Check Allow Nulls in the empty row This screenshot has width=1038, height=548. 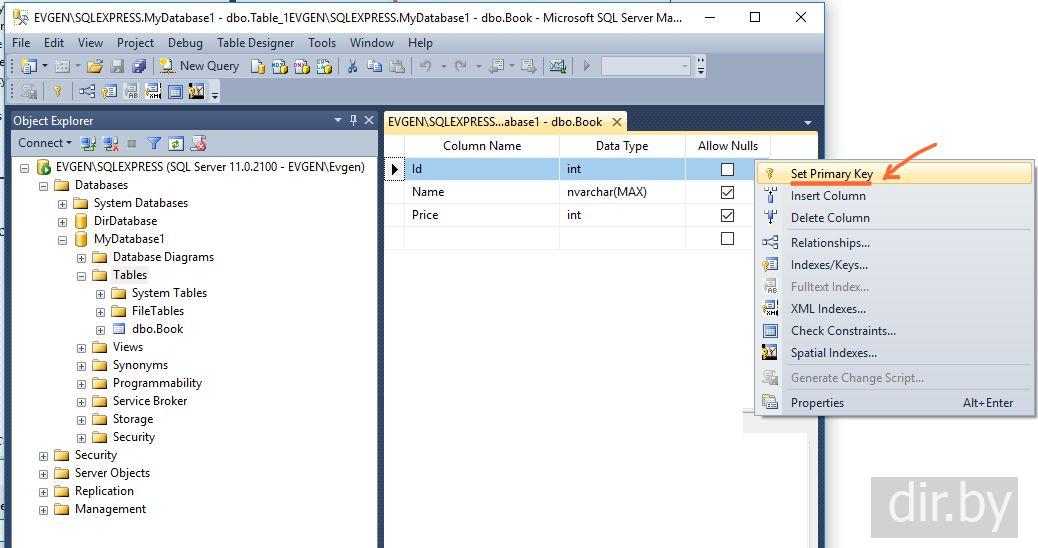727,238
